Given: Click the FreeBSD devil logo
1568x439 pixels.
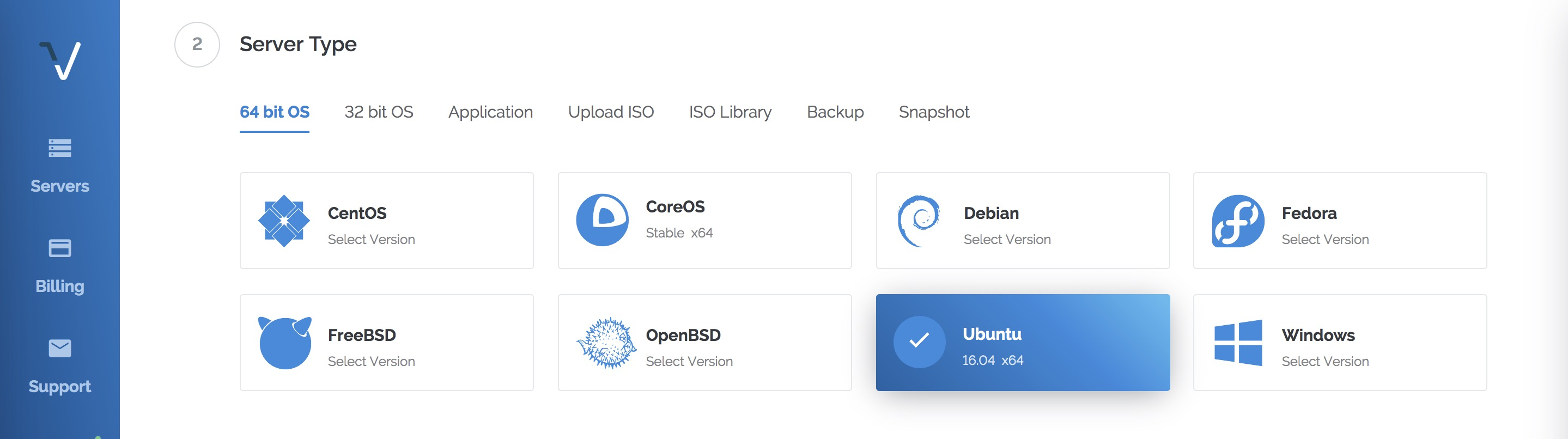Looking at the screenshot, I should [x=284, y=343].
